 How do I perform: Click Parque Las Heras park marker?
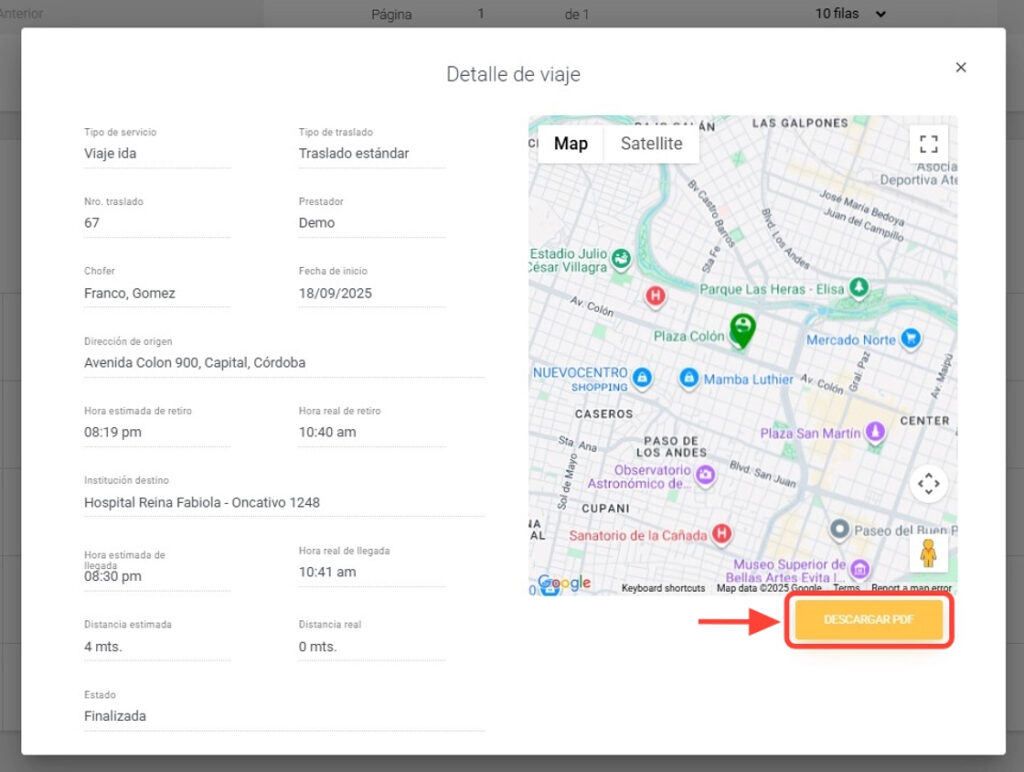(858, 288)
